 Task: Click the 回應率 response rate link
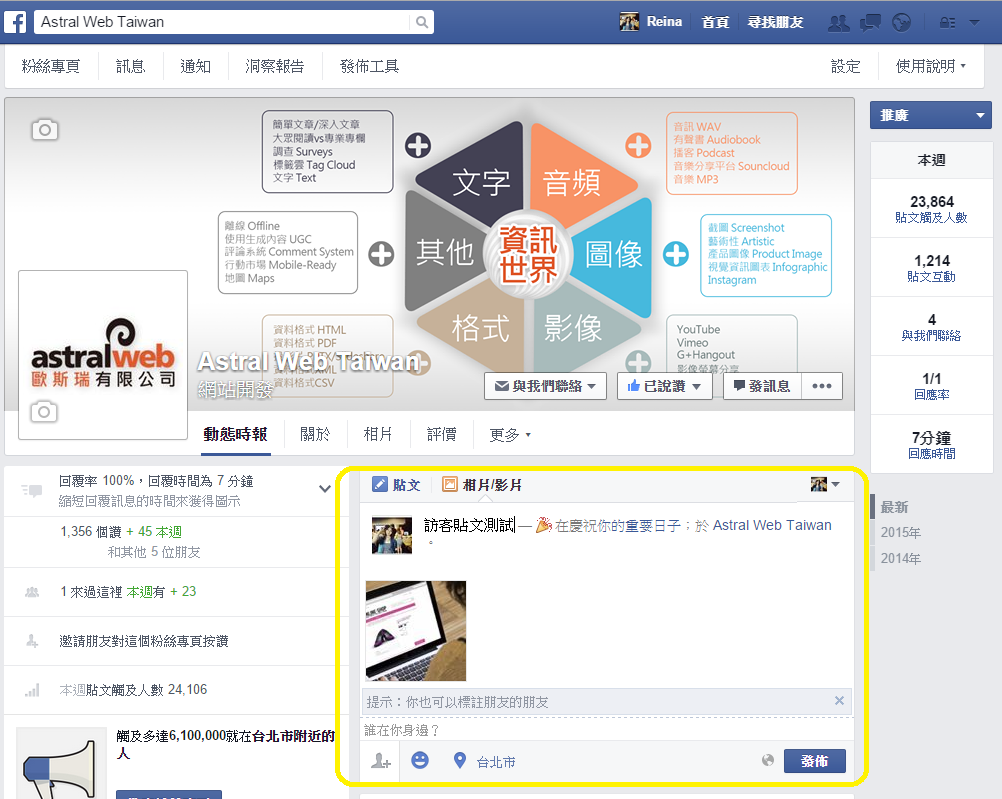(x=931, y=394)
